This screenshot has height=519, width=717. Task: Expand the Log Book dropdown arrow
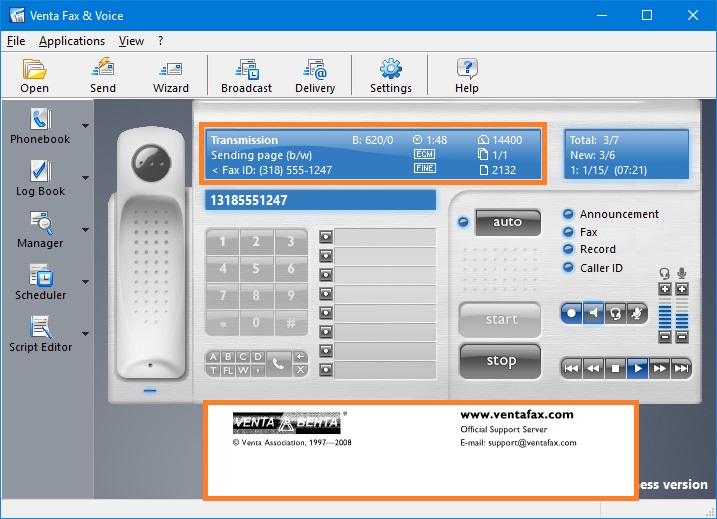pos(86,178)
